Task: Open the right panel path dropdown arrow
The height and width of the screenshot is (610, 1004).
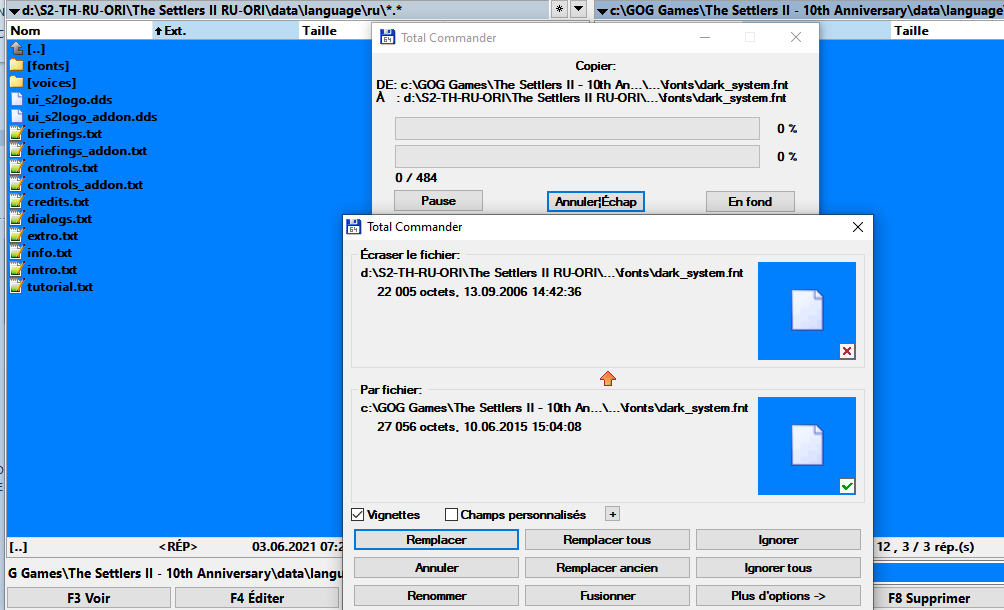Action: click(x=602, y=11)
